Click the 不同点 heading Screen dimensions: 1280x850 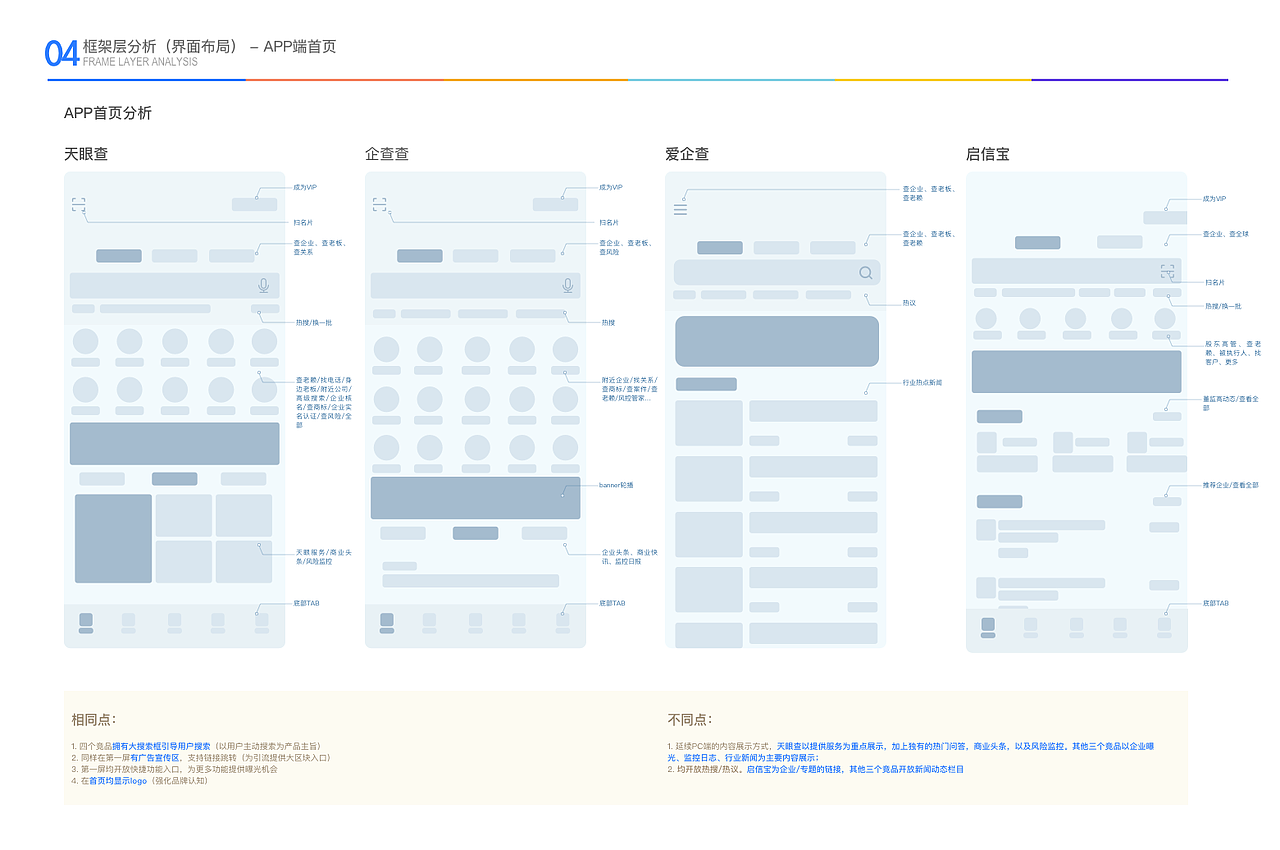pos(690,719)
